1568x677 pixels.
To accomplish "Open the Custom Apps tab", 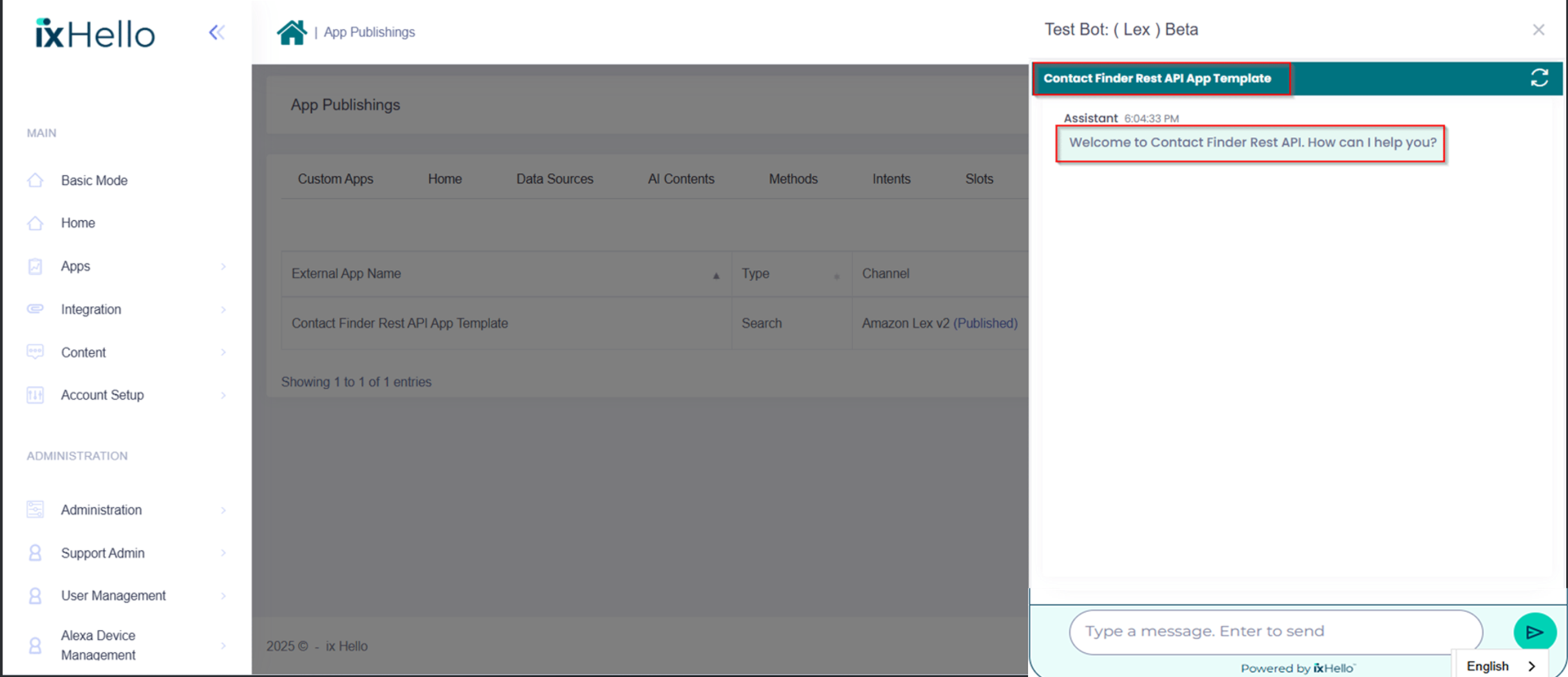I will point(335,179).
